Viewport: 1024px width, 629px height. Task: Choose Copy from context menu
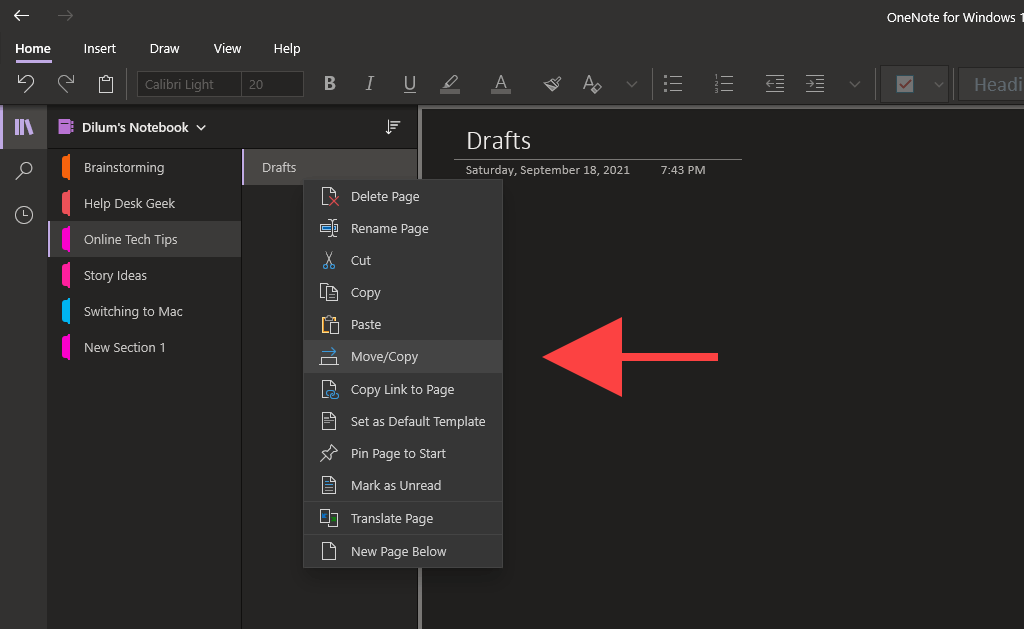(x=403, y=293)
